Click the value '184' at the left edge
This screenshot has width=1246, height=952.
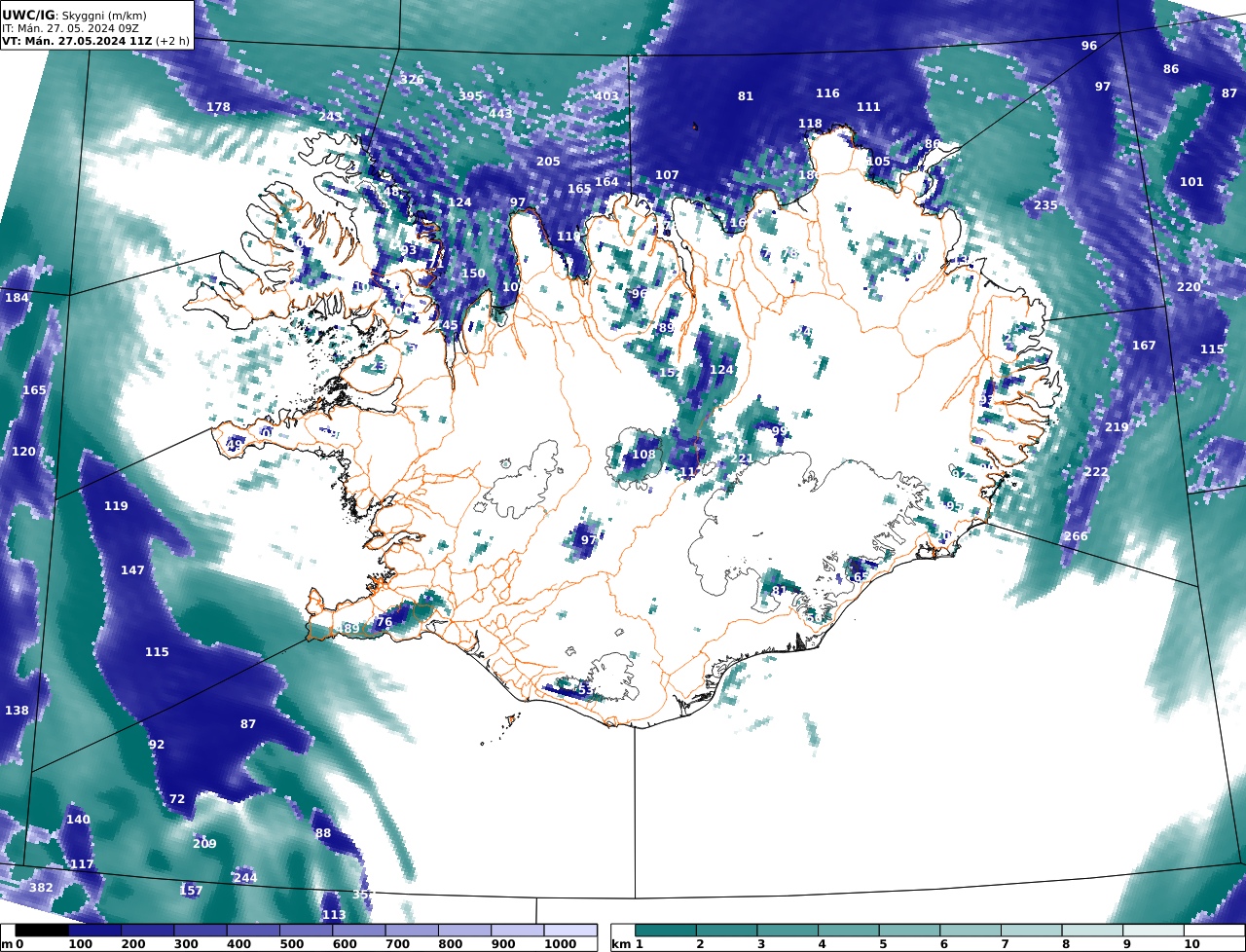click(17, 298)
